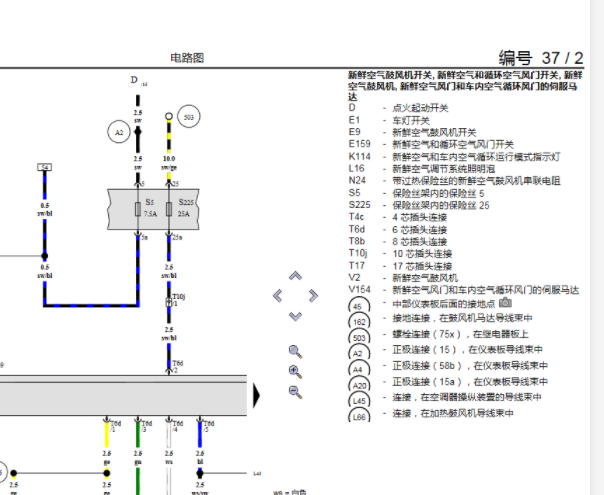Click the pan up arrow
The height and width of the screenshot is (495, 604).
point(295,276)
